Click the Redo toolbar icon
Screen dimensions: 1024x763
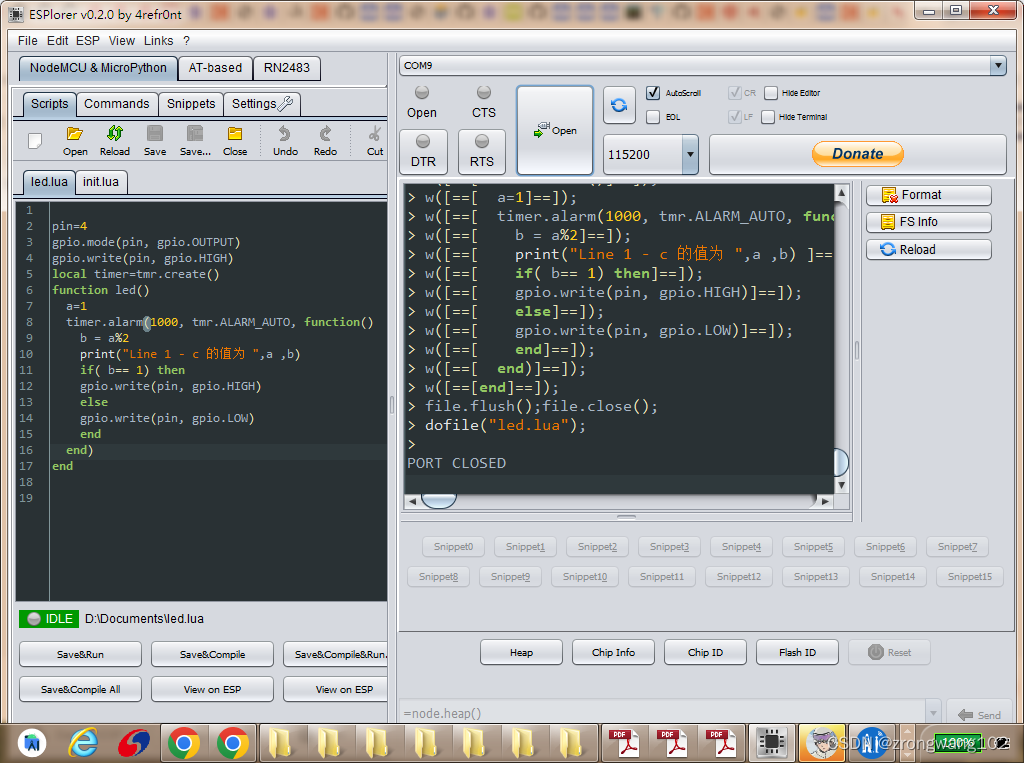point(325,141)
